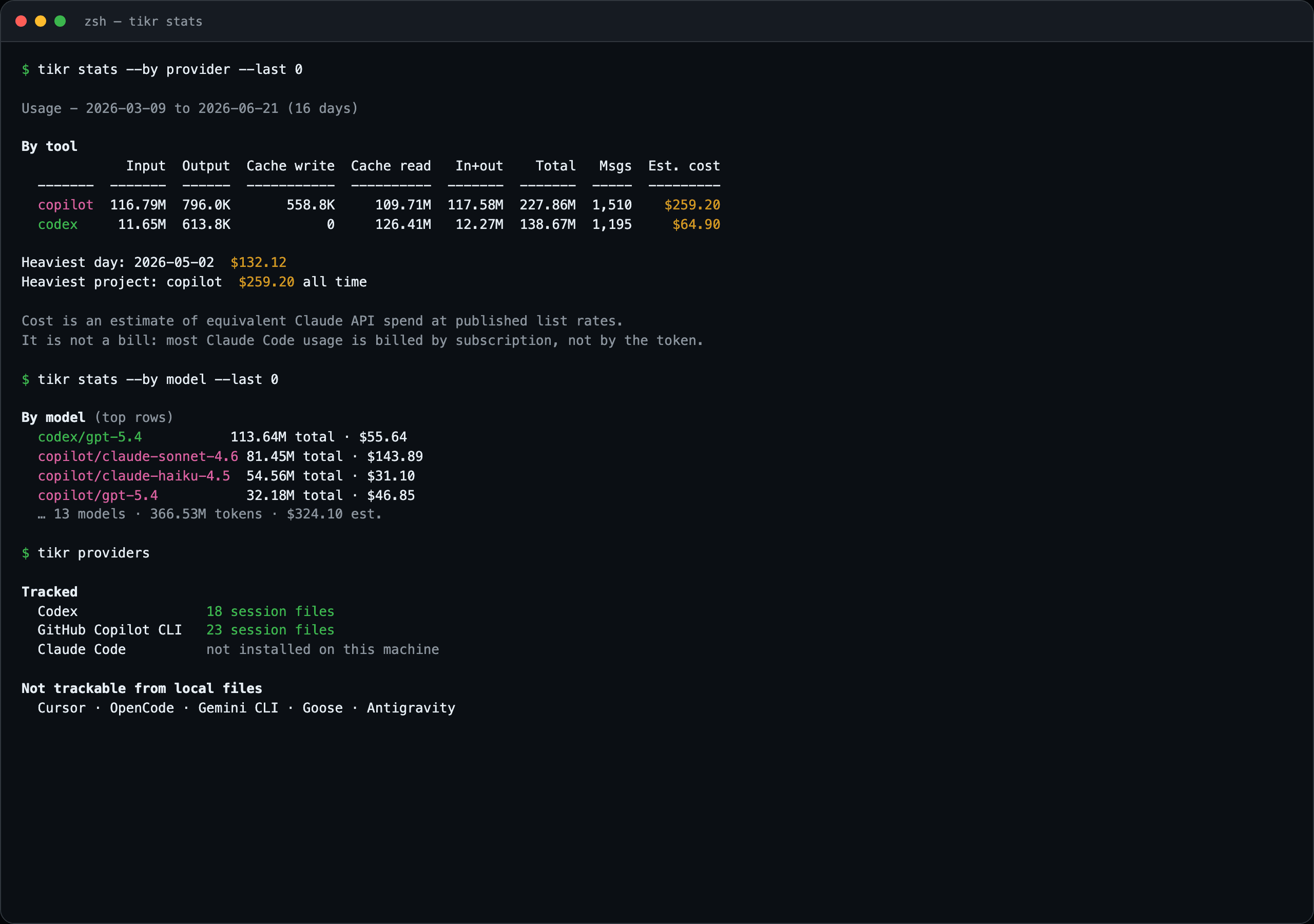This screenshot has width=1314, height=924.
Task: Click the command 'tikr providers'
Action: pos(93,553)
